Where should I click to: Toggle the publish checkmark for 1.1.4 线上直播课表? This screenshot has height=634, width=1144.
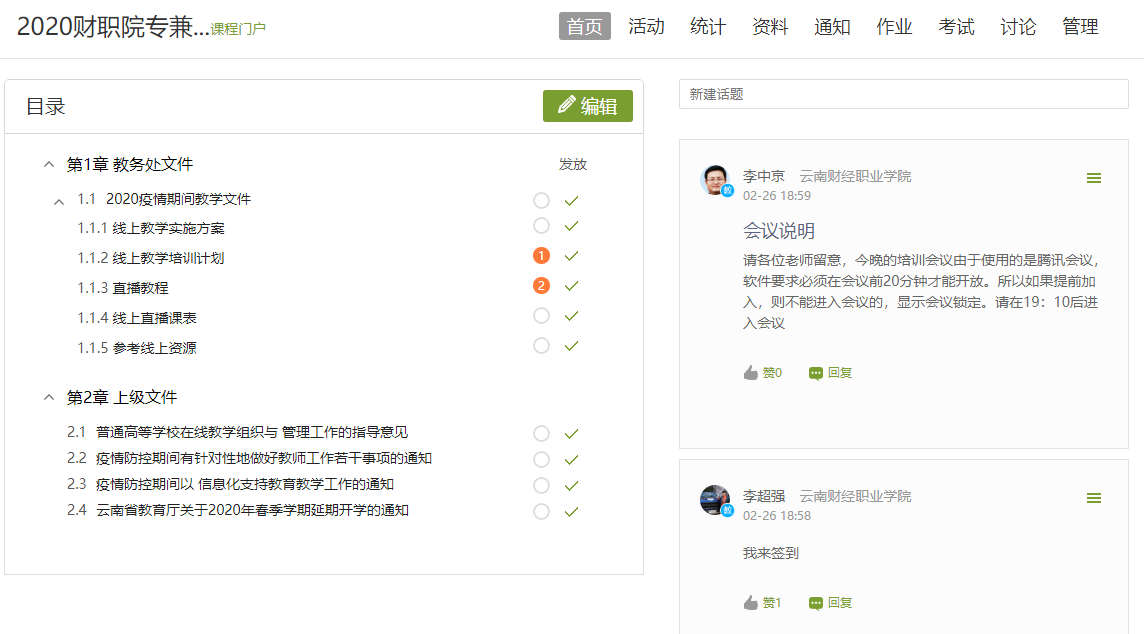click(x=572, y=316)
